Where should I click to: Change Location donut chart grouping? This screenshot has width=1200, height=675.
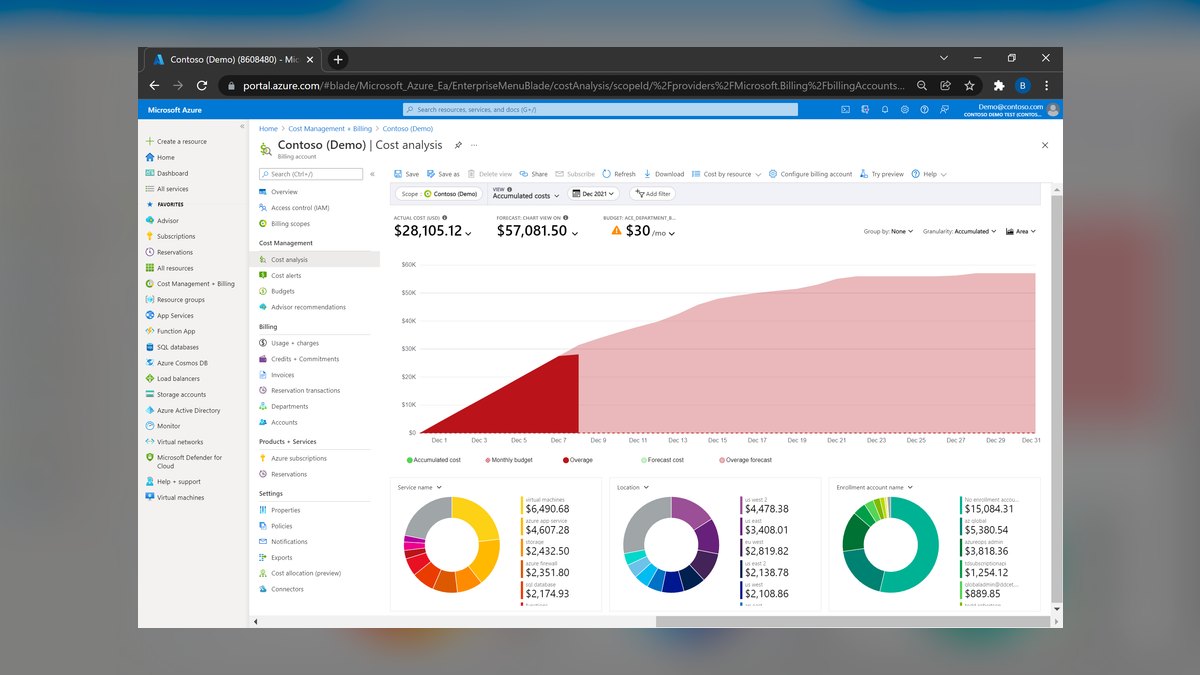[x=633, y=487]
